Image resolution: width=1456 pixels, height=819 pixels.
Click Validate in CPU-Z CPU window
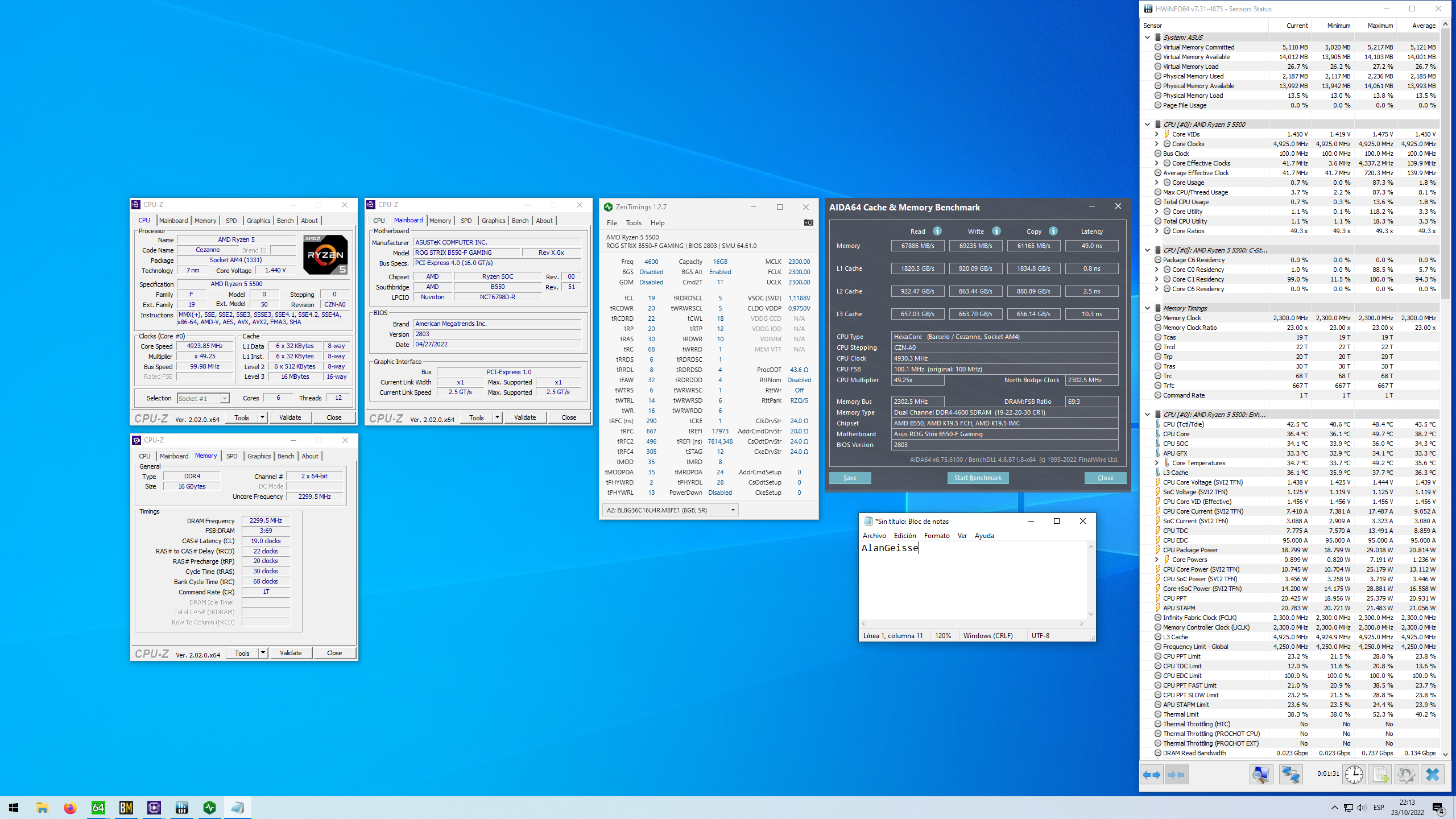[x=290, y=417]
